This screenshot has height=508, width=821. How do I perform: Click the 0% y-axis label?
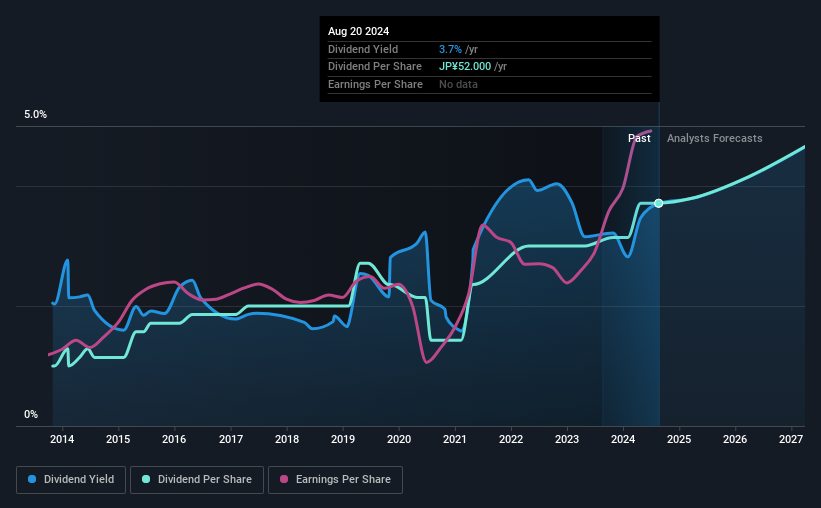31,414
